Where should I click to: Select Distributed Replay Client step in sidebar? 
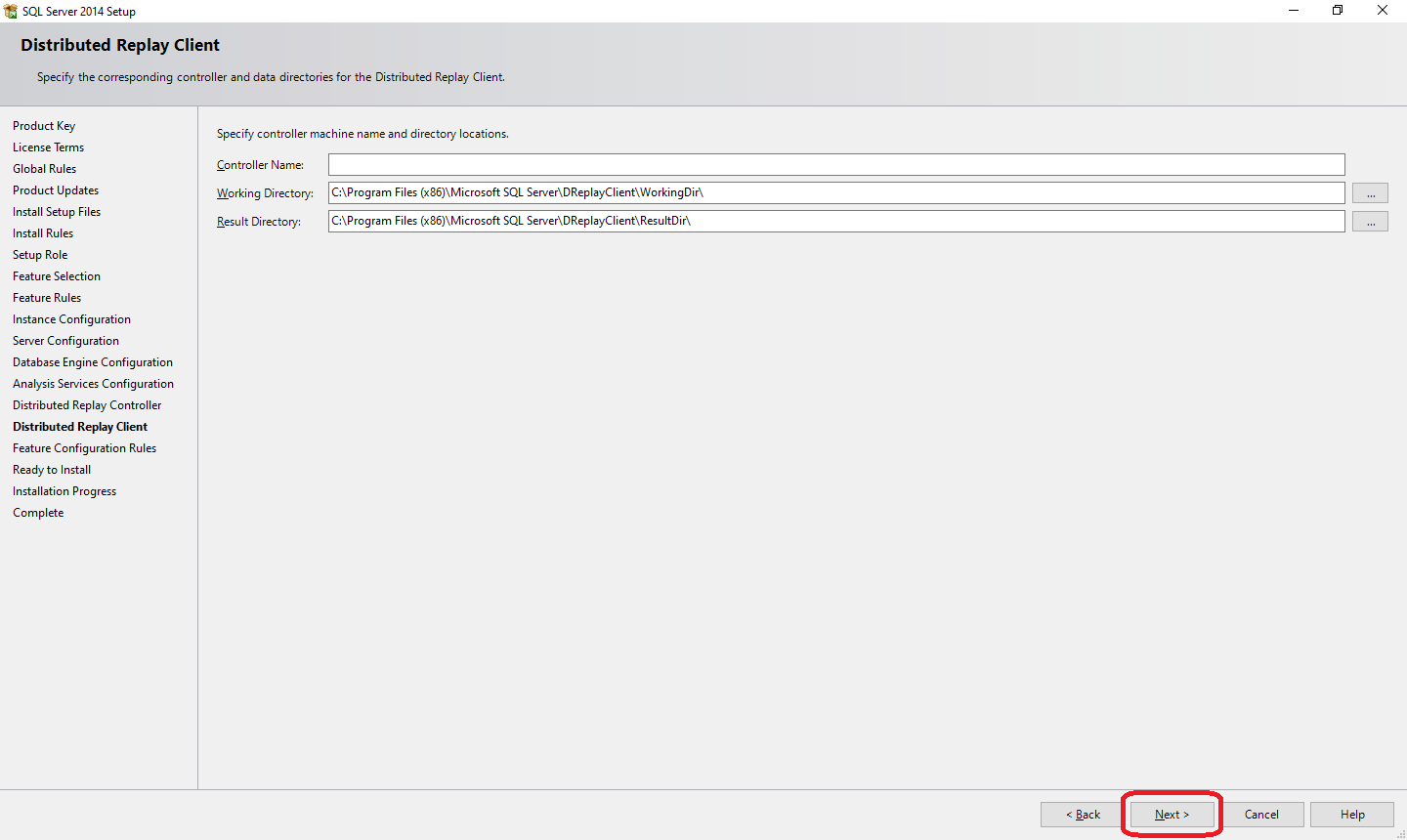pos(80,427)
